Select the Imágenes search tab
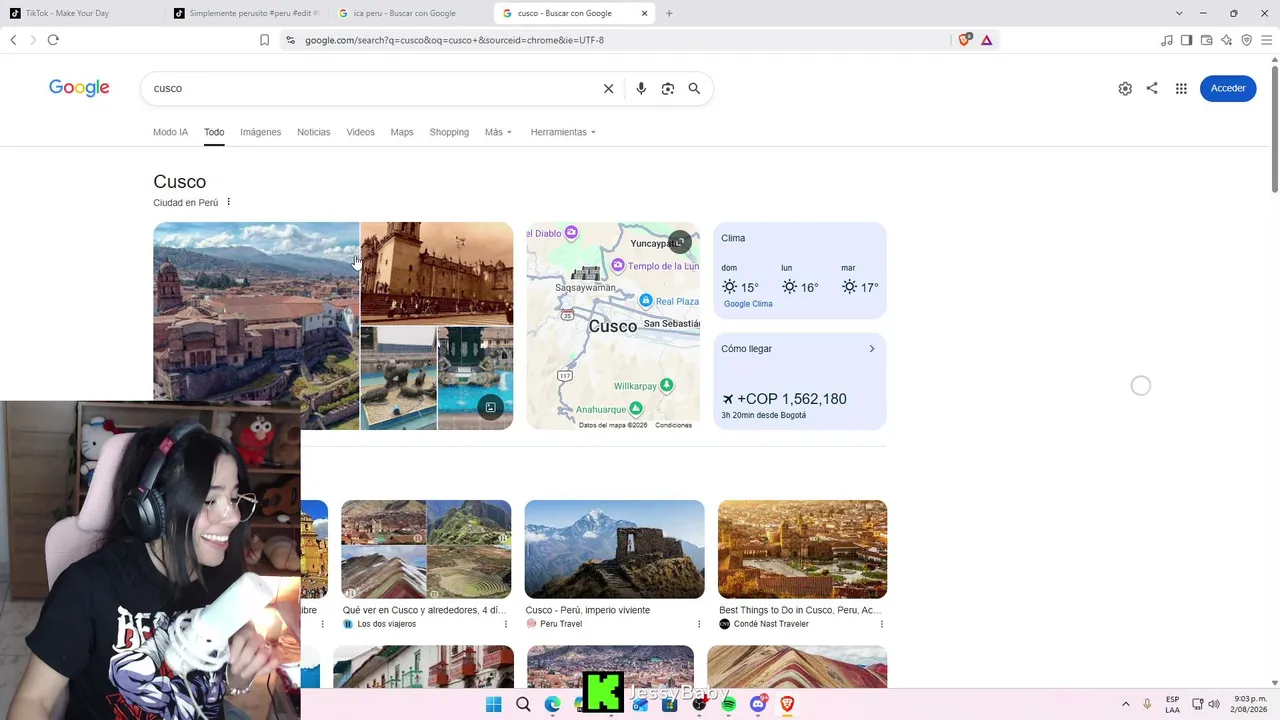1280x720 pixels. 260,132
